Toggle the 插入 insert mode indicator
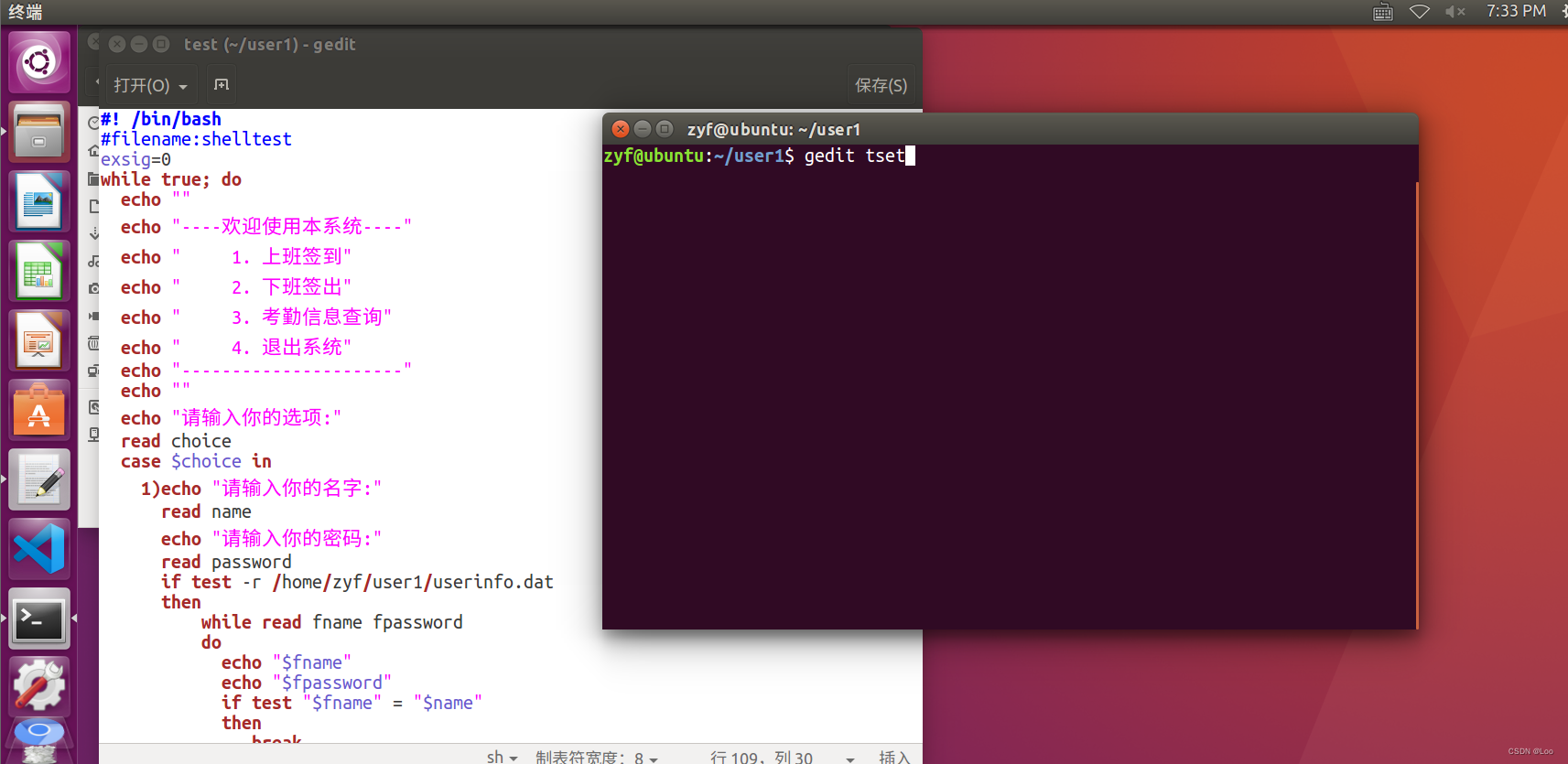Screen dimensions: 1568x764 point(894,757)
